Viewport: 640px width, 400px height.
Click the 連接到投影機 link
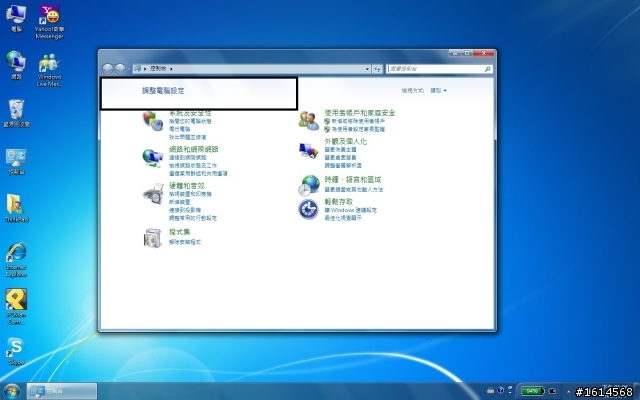[185, 210]
